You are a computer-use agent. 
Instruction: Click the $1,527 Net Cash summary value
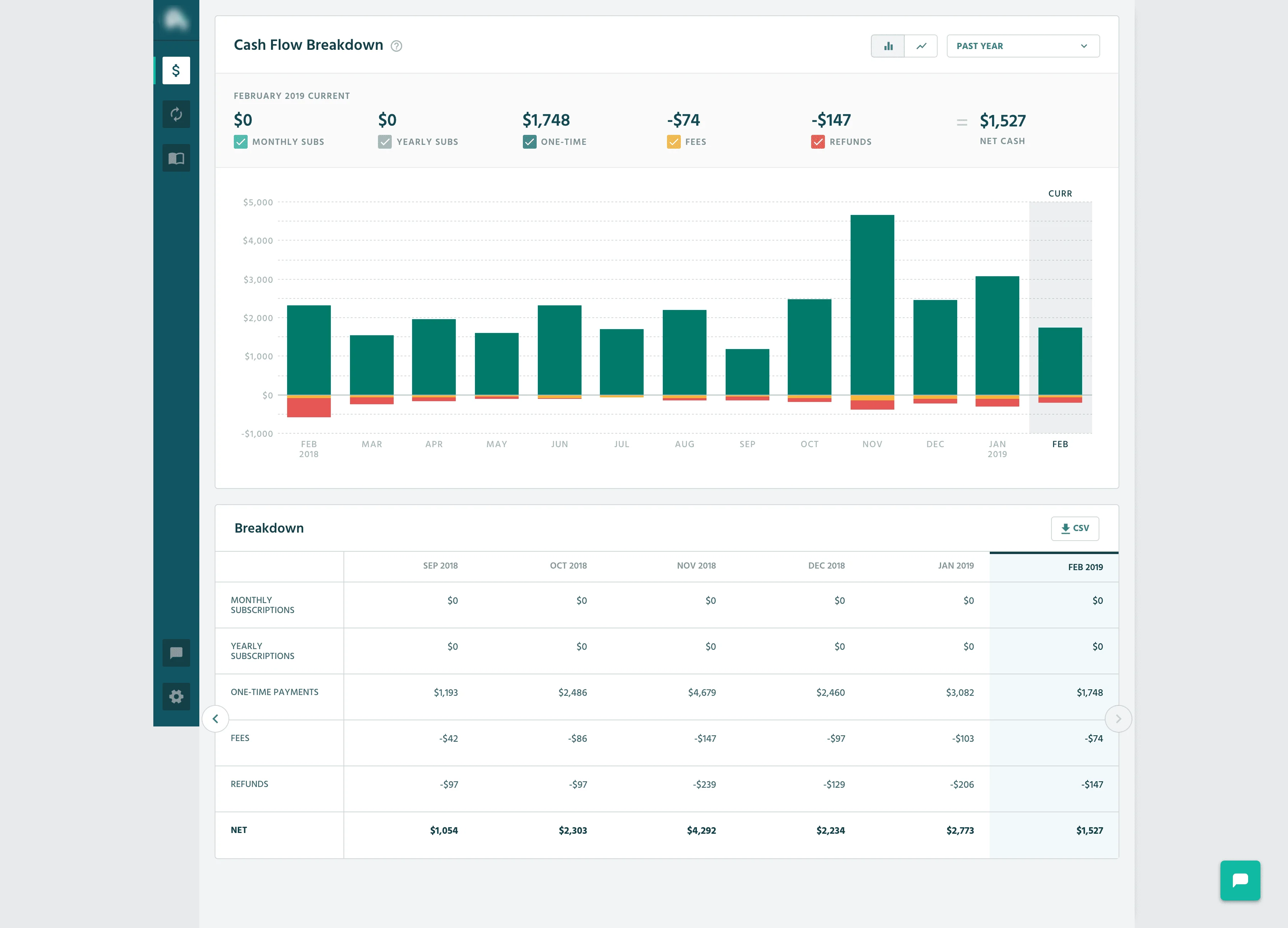1003,121
